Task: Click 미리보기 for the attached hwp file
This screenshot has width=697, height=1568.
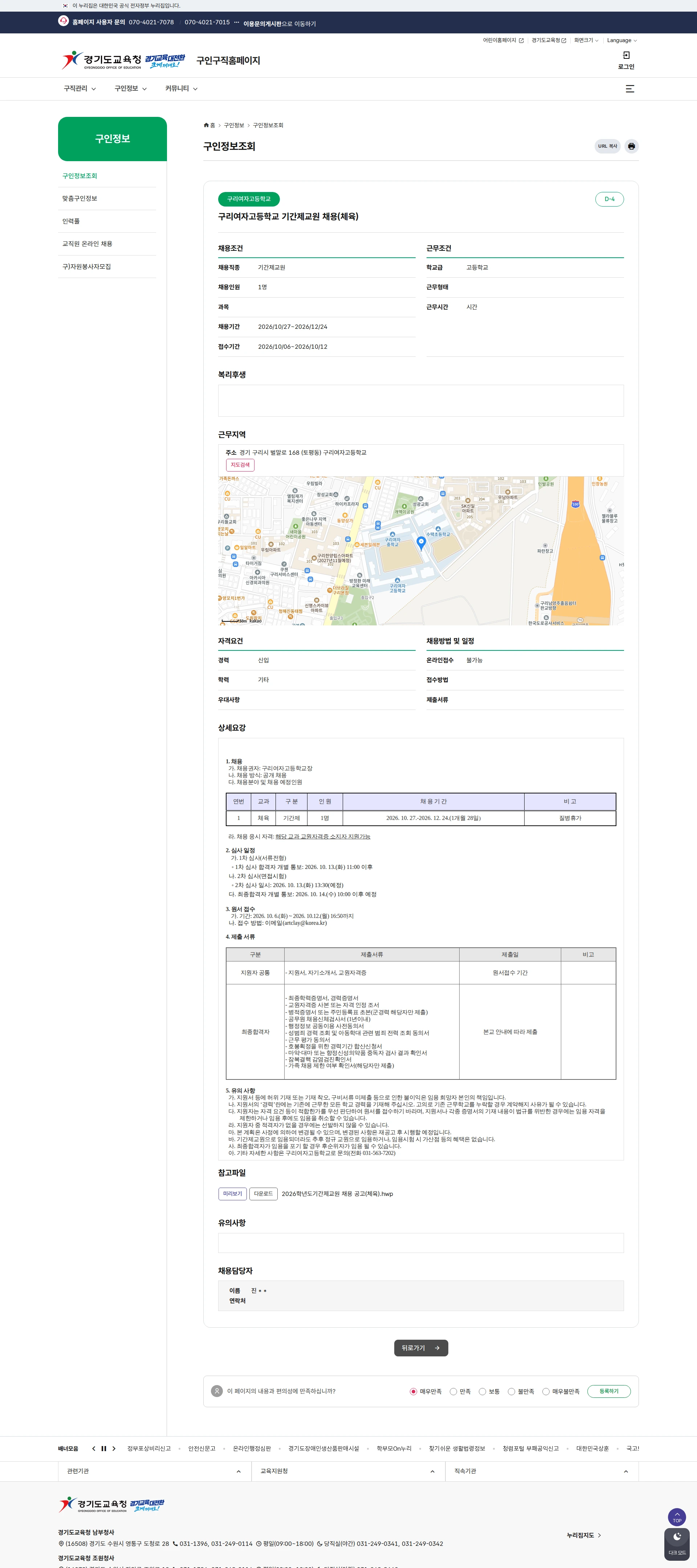Action: pos(233,1194)
